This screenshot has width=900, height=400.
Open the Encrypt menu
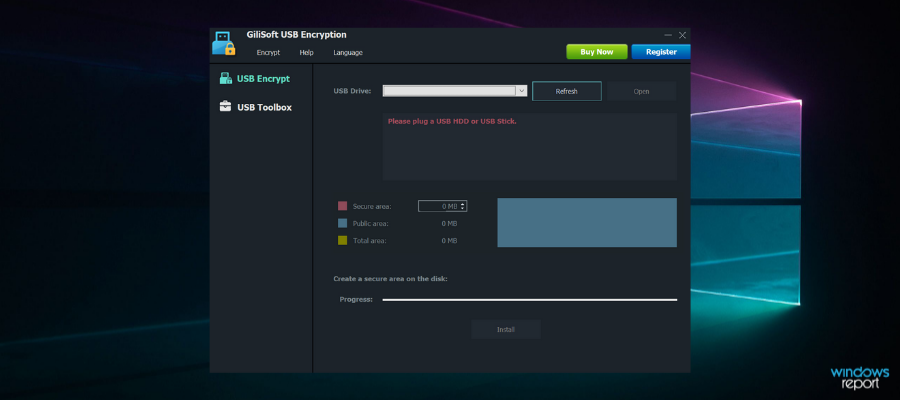[268, 53]
